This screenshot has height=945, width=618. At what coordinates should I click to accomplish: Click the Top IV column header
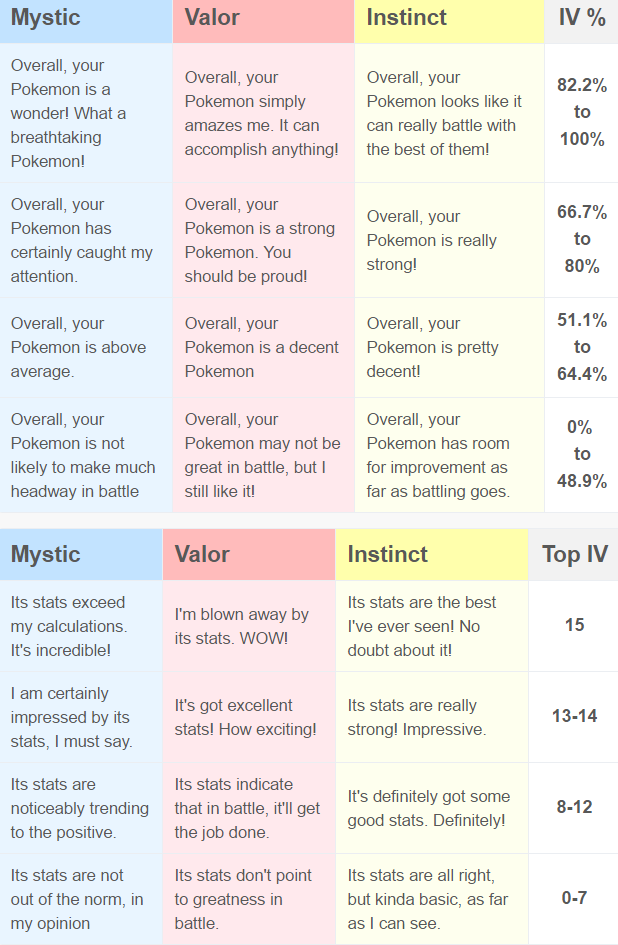tap(573, 554)
